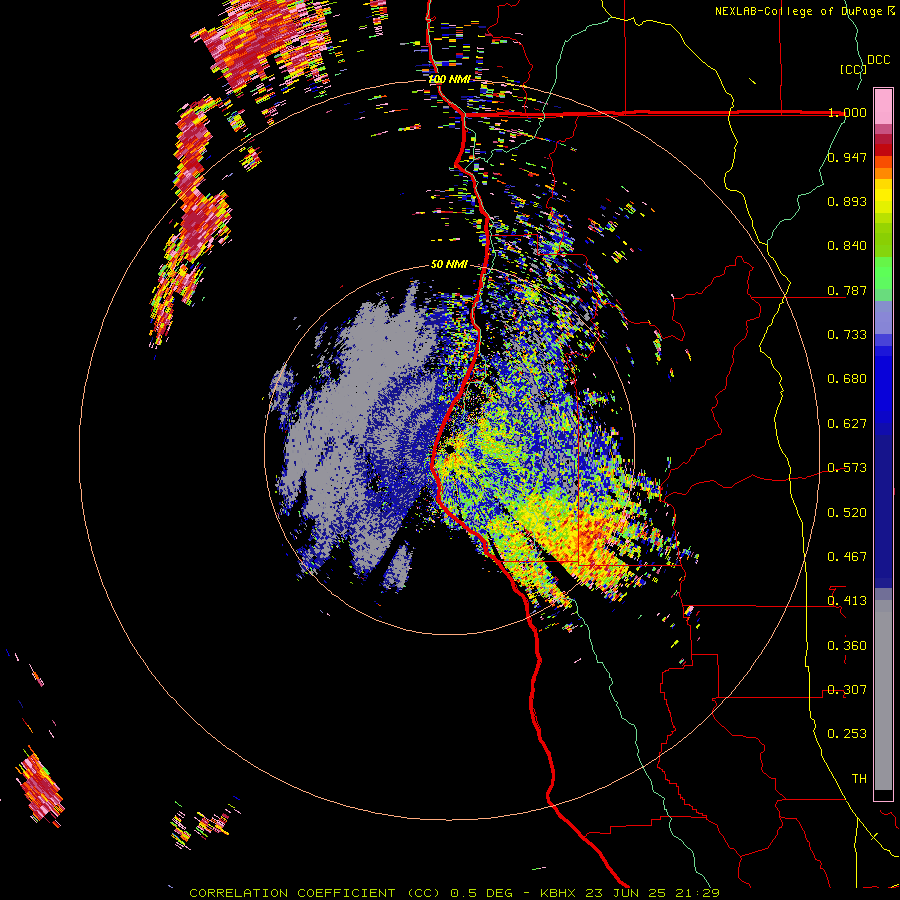Click the 0.840 scale value
The height and width of the screenshot is (900, 900).
click(x=847, y=246)
